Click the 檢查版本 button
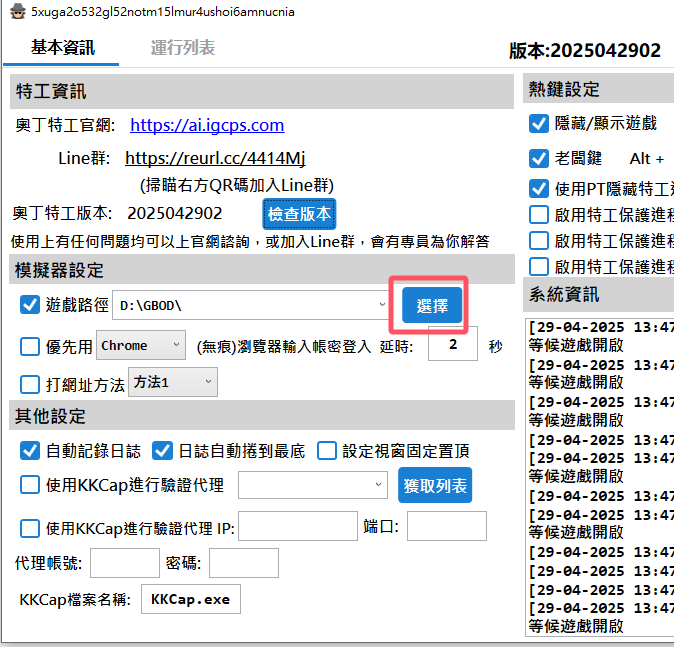 299,214
